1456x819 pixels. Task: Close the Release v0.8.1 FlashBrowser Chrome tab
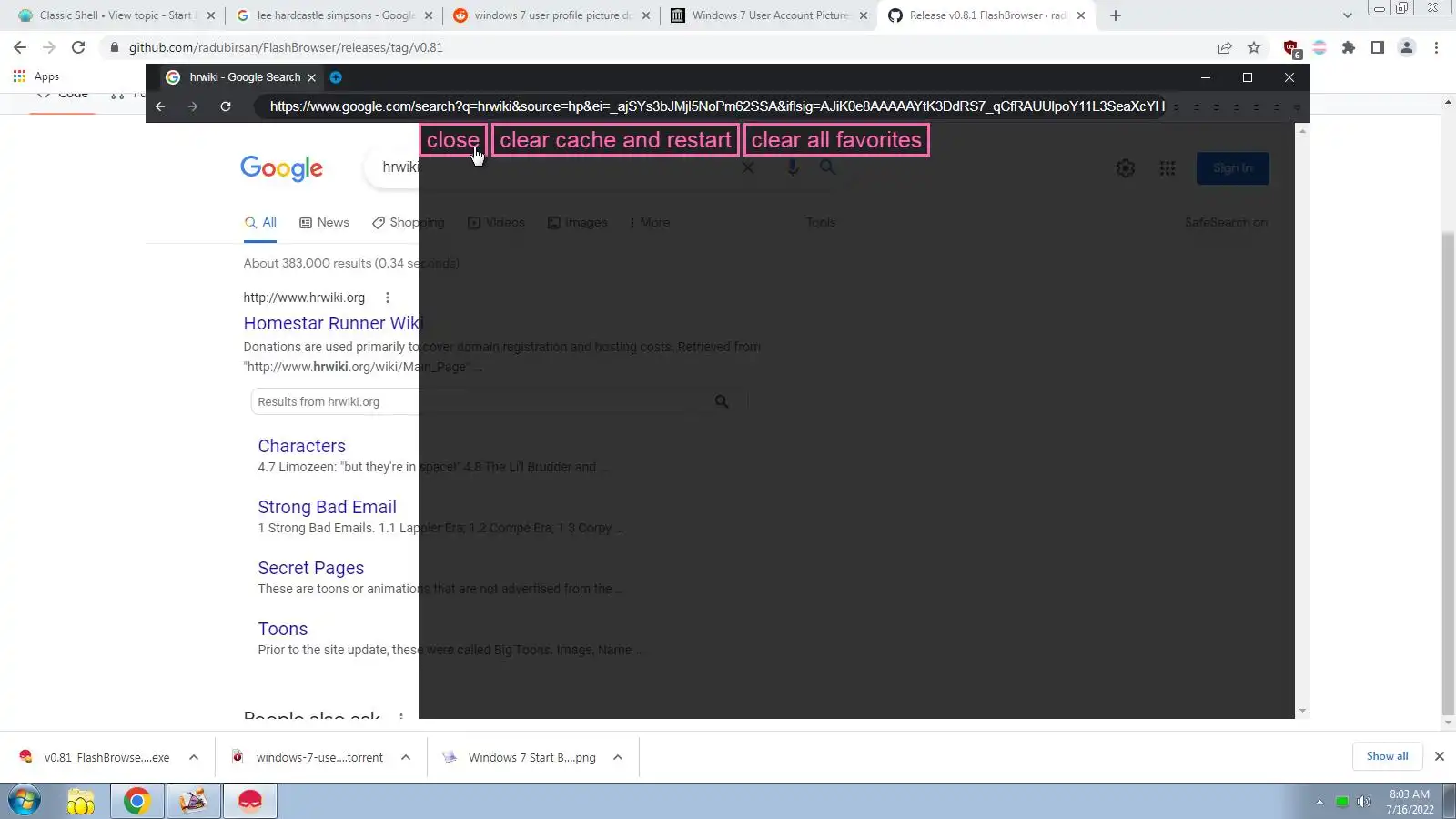[1081, 15]
